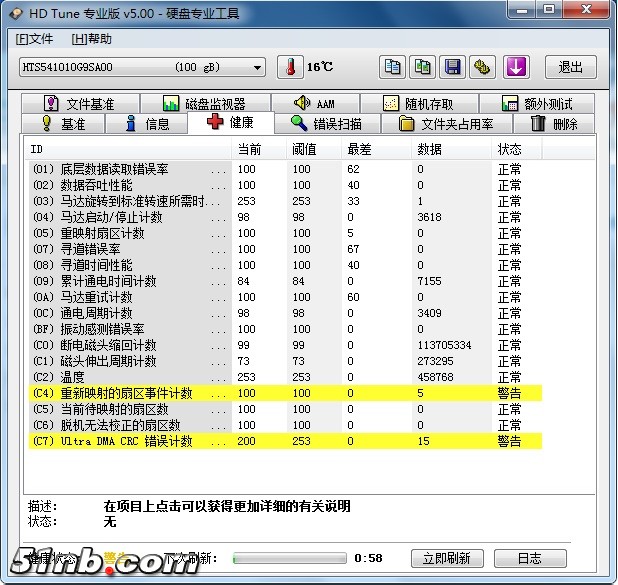
Task: Click the copy text to clipboard icon
Action: 393,67
